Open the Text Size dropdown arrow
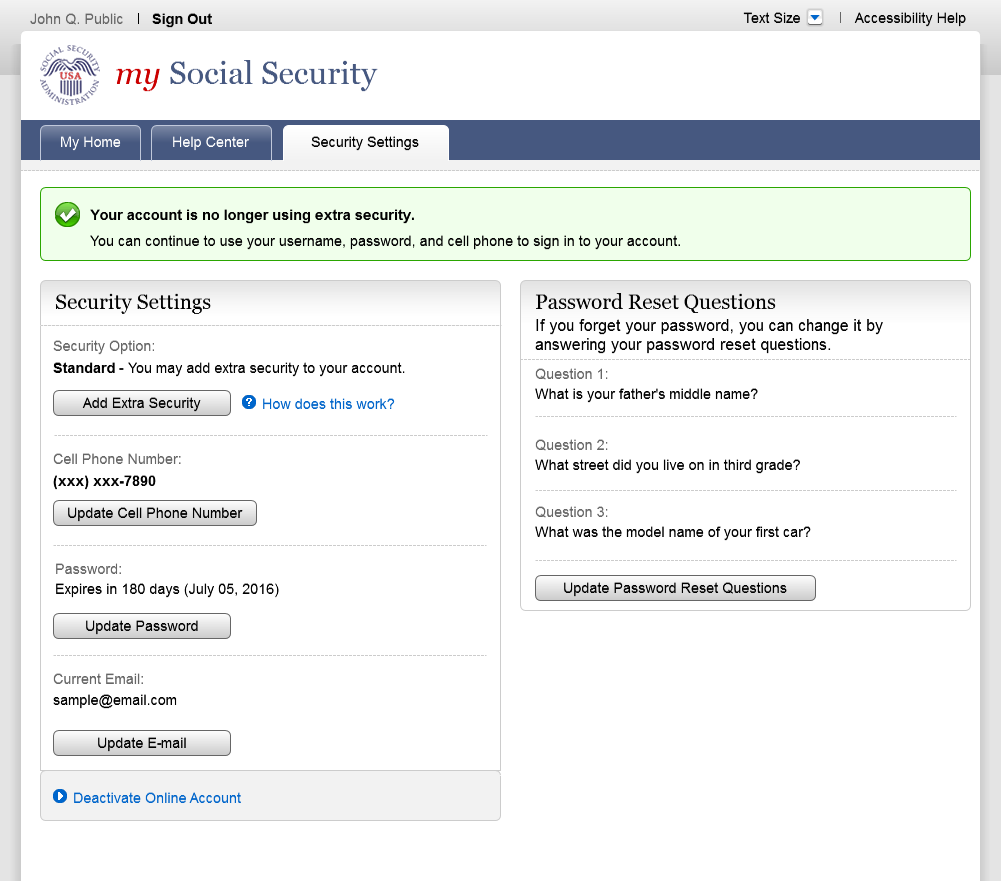 [815, 18]
